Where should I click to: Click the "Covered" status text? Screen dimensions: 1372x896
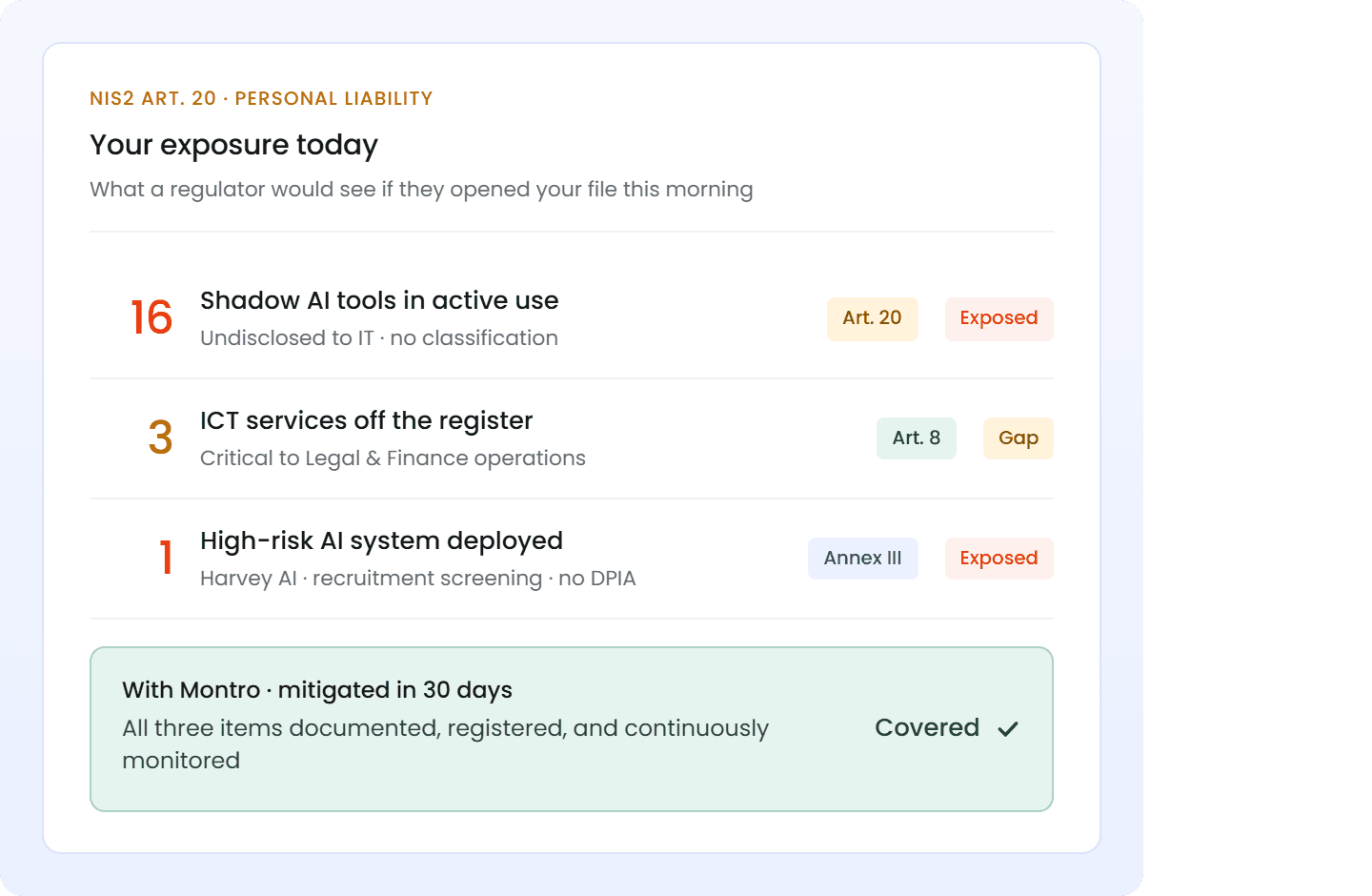(927, 728)
